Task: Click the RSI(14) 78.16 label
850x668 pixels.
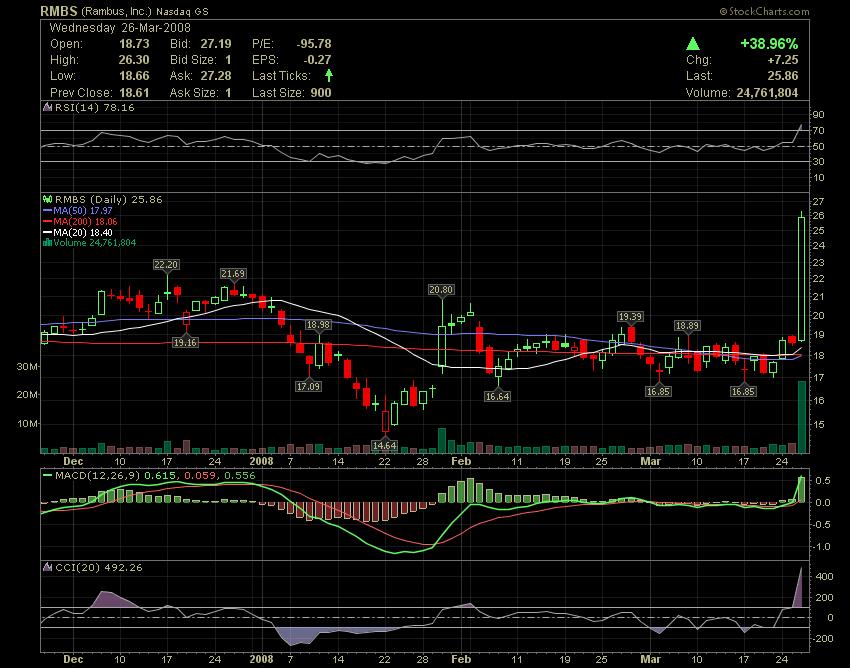Action: (94, 107)
